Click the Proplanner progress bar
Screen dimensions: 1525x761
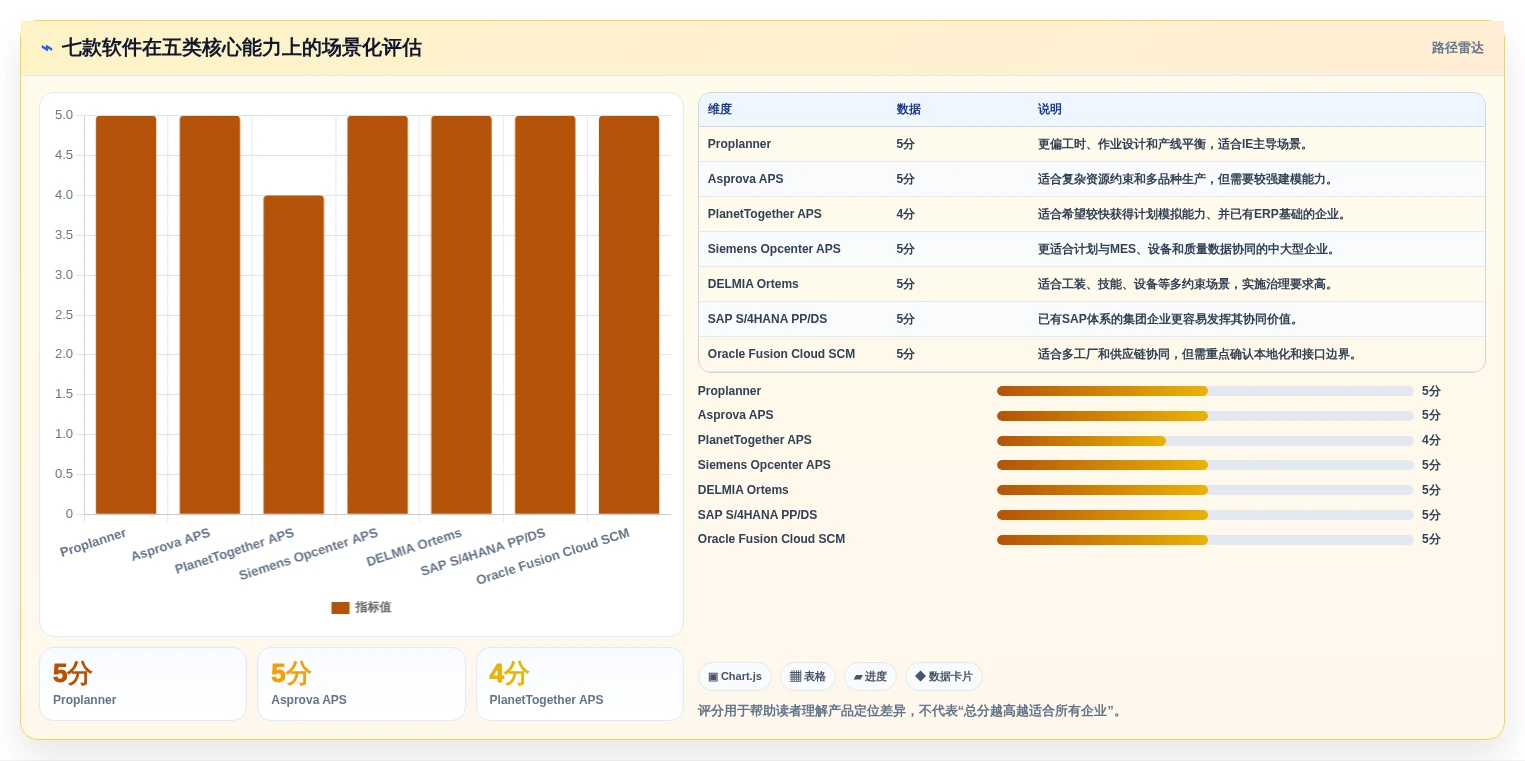pos(1205,391)
